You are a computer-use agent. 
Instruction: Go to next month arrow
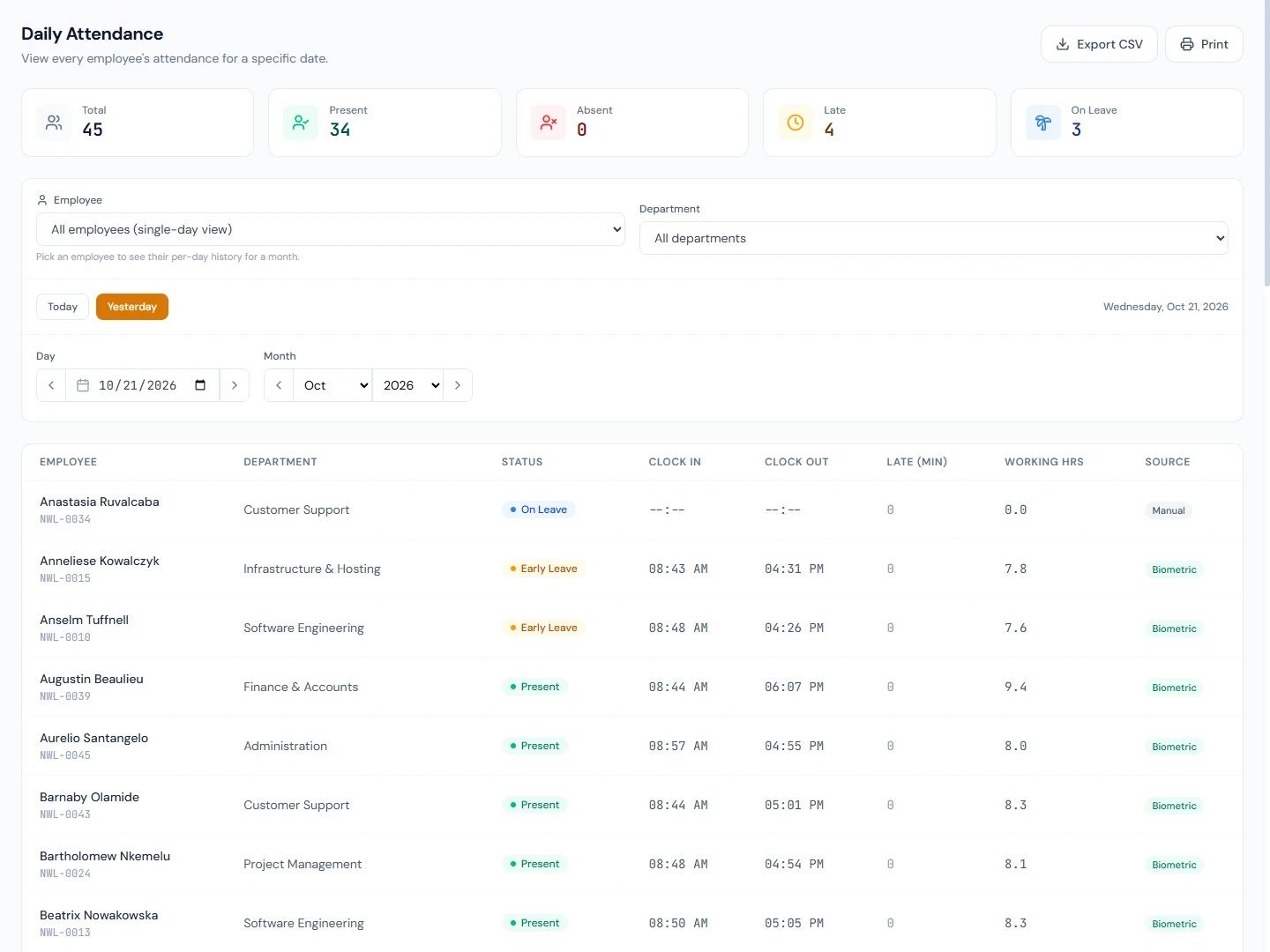tap(457, 385)
